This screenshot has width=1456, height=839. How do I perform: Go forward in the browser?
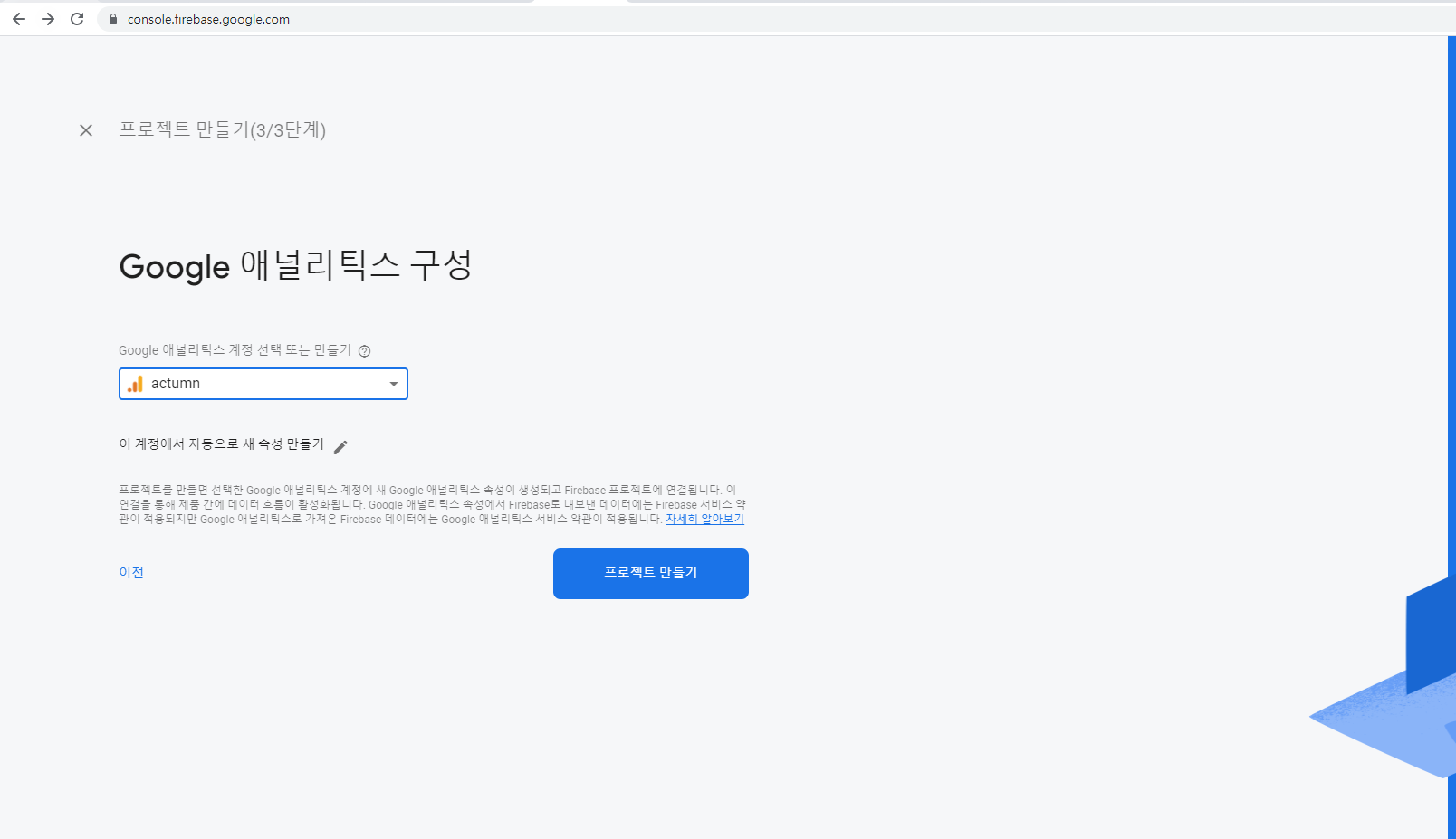48,19
